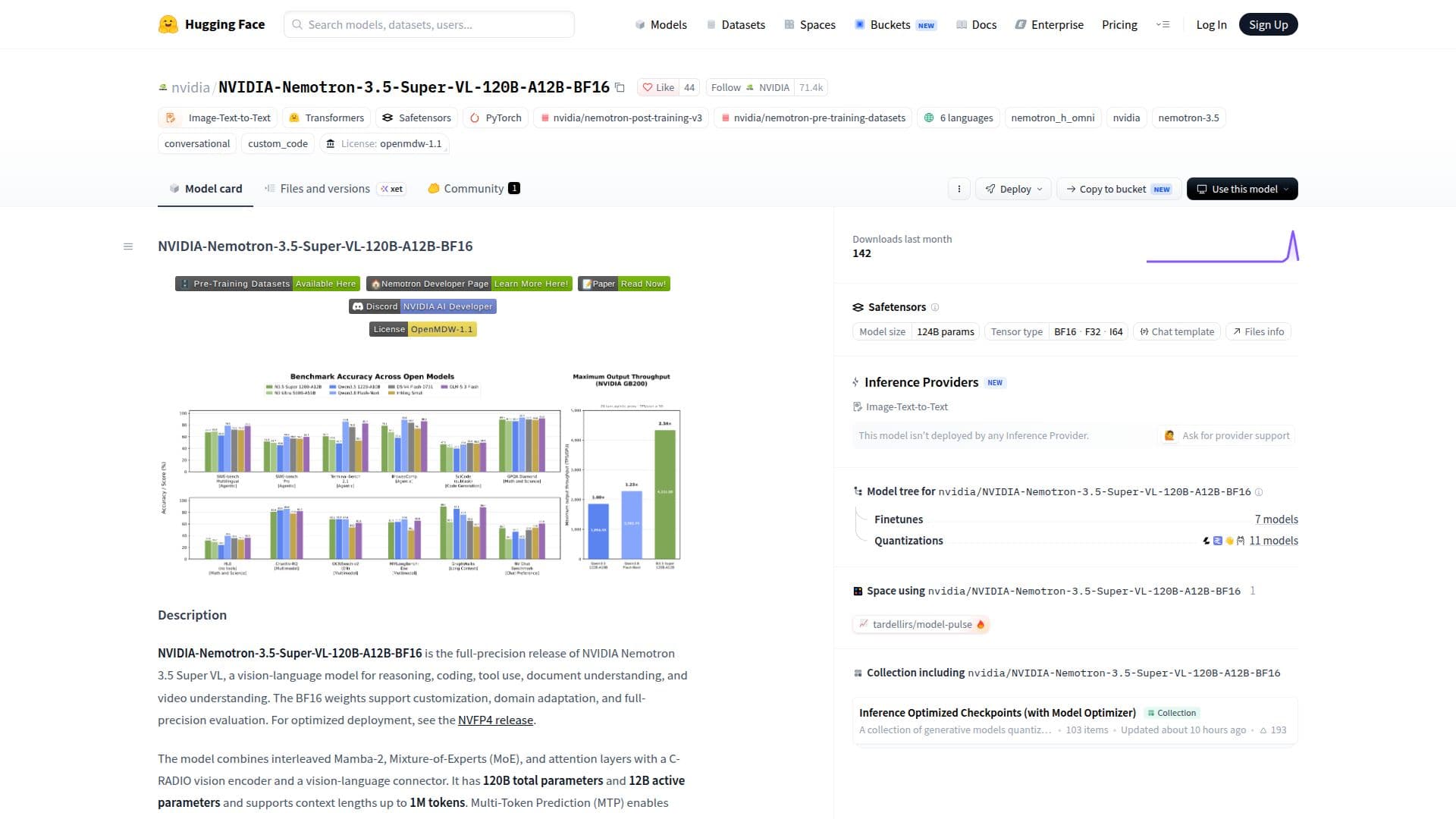Open Models in top navigation
This screenshot has width=1456, height=819.
click(x=661, y=25)
